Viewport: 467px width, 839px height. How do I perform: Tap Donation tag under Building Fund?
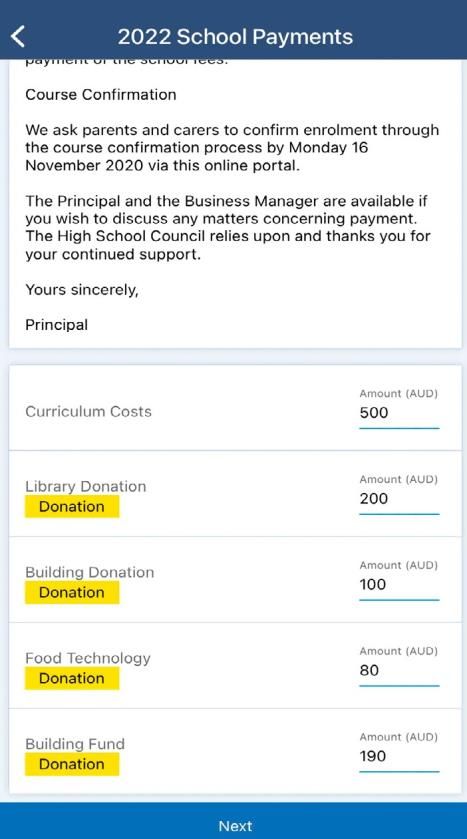pos(72,764)
